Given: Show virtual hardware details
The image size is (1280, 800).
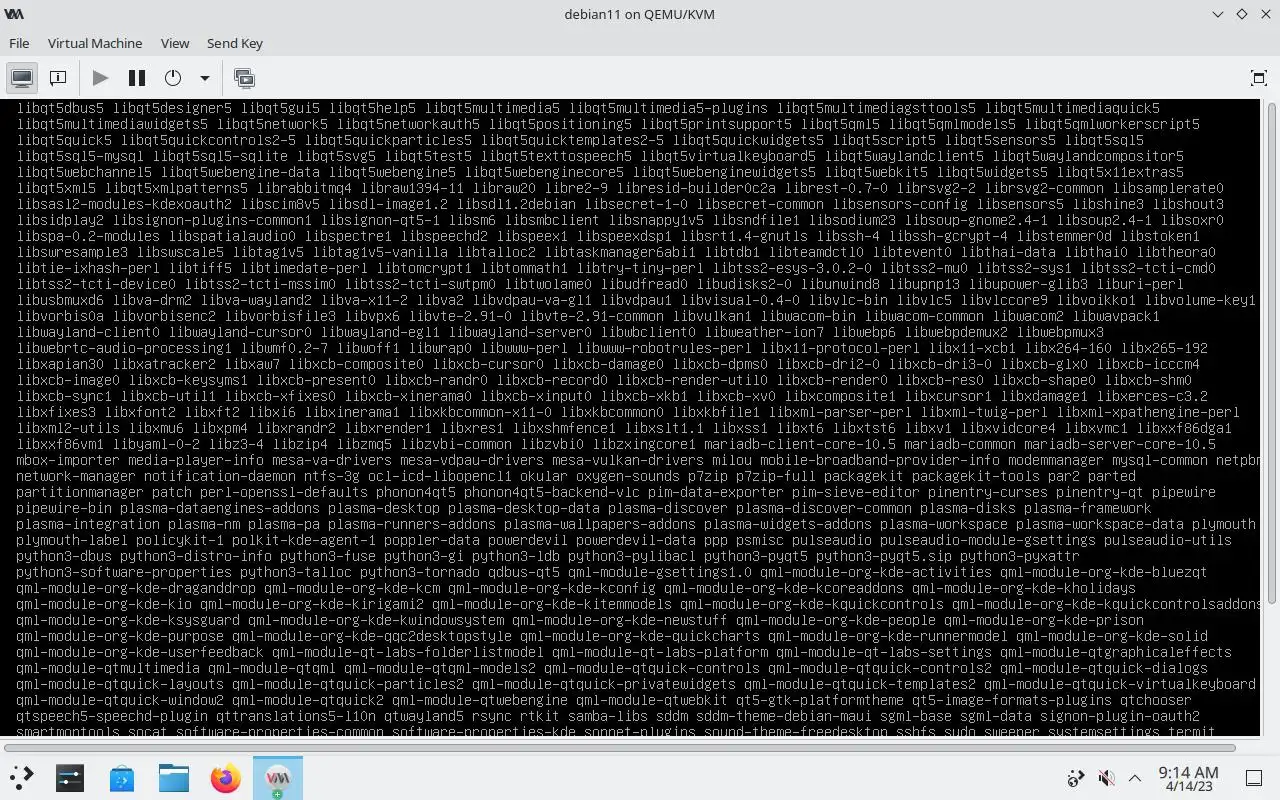Looking at the screenshot, I should (x=58, y=78).
